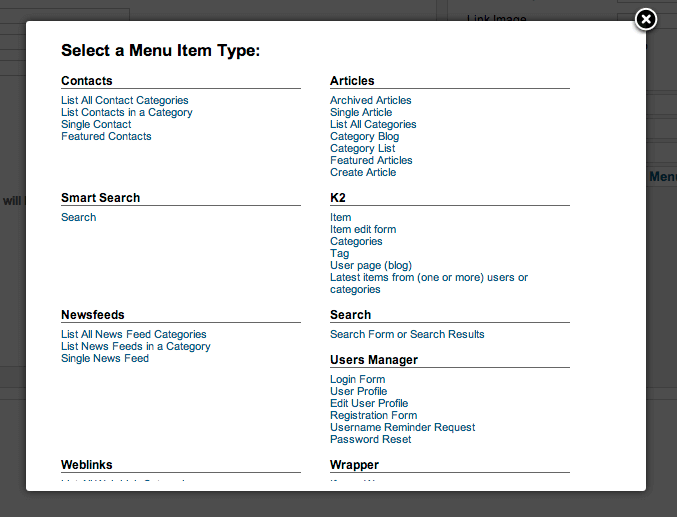Select Featured Contacts link
The height and width of the screenshot is (517, 677).
(x=106, y=136)
